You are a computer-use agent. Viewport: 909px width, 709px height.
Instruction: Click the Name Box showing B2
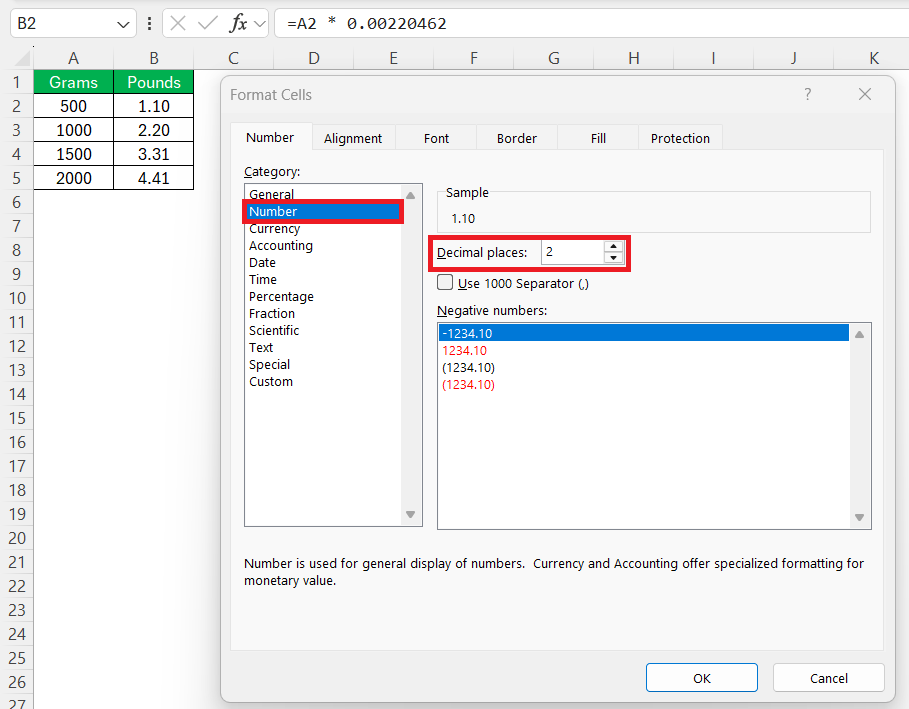[63, 24]
